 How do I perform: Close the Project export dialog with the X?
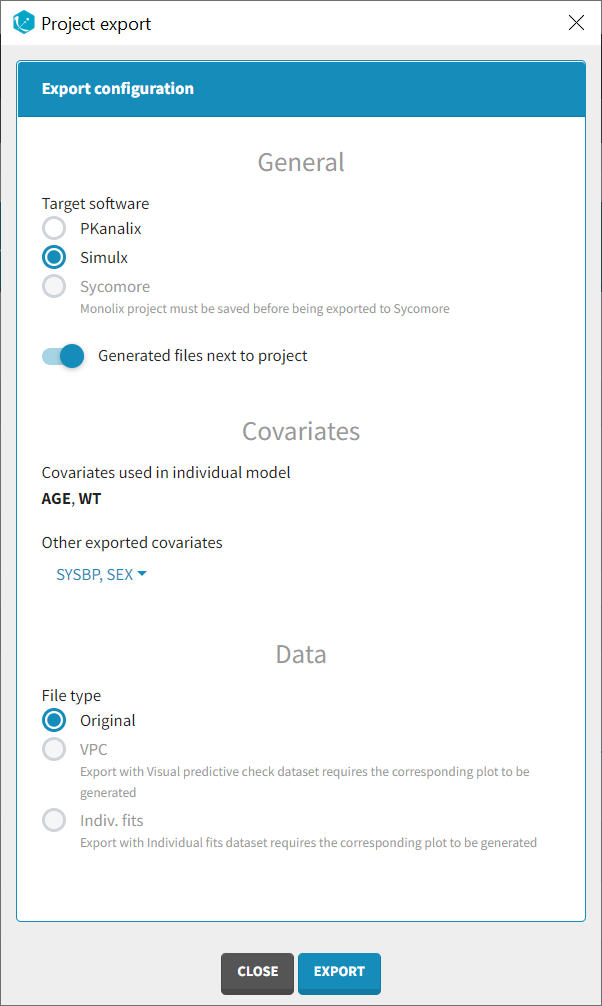point(576,23)
